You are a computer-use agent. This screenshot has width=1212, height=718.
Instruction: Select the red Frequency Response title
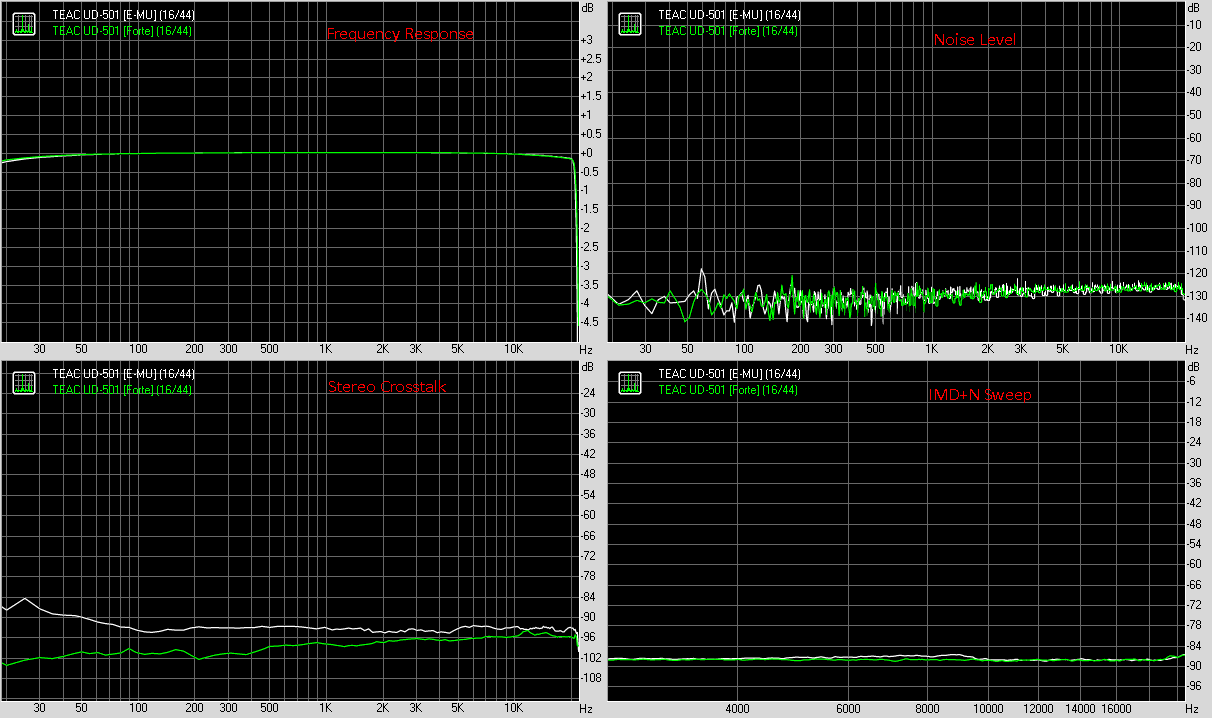tap(400, 34)
